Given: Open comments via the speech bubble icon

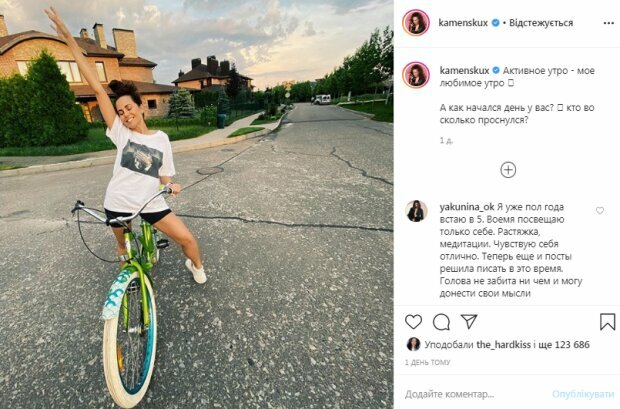Looking at the screenshot, I should [x=441, y=322].
